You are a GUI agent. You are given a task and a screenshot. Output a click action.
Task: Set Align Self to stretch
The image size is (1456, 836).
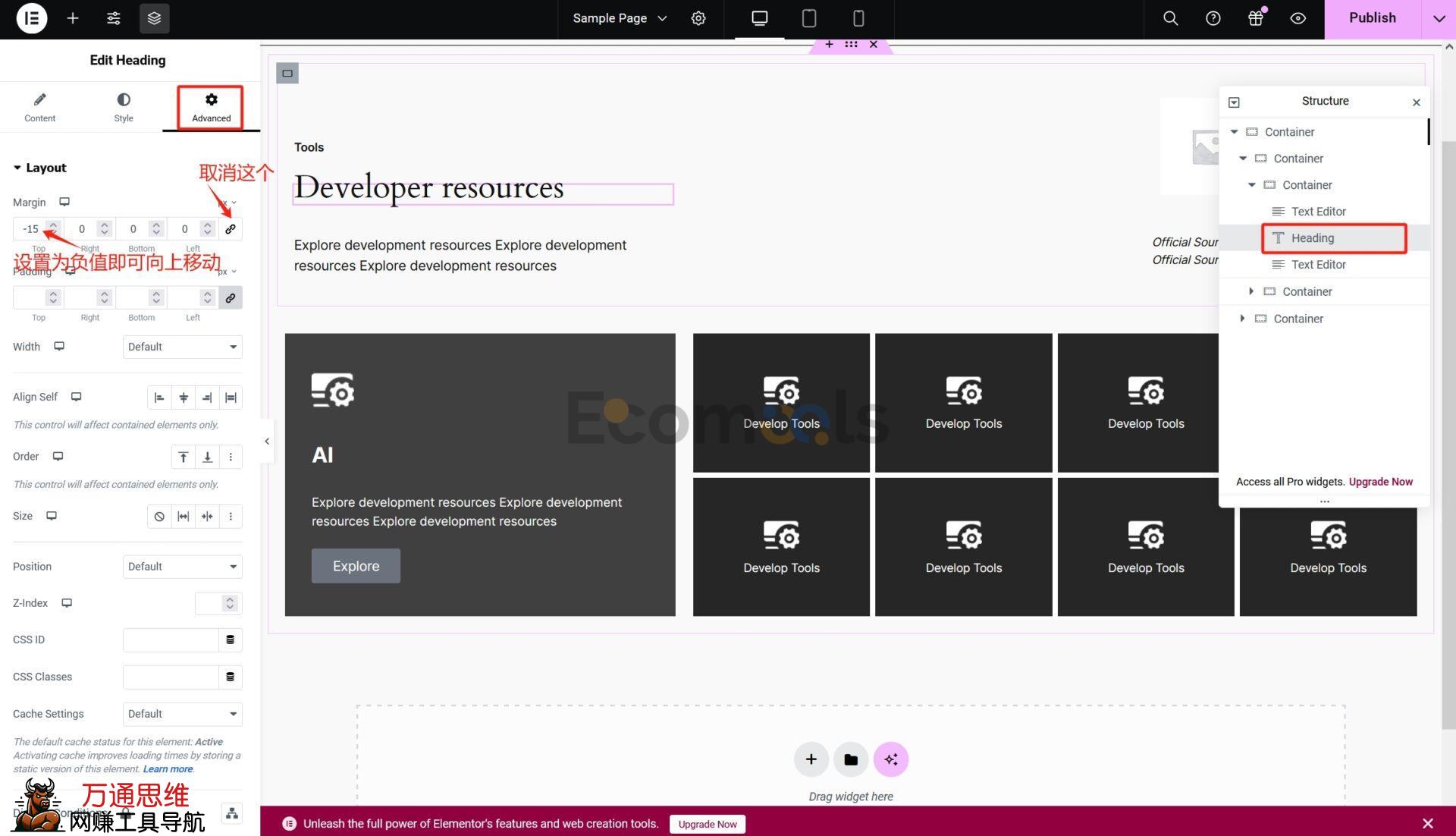[x=231, y=397]
